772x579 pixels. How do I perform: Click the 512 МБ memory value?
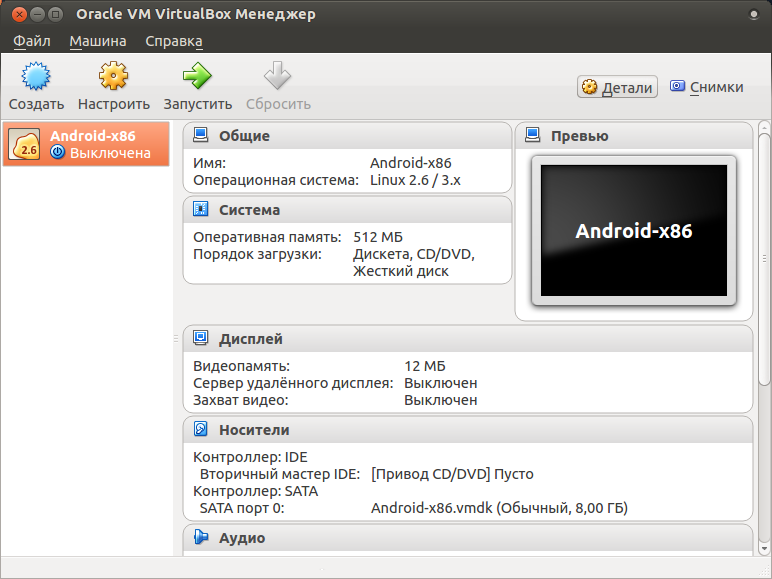[x=378, y=237]
